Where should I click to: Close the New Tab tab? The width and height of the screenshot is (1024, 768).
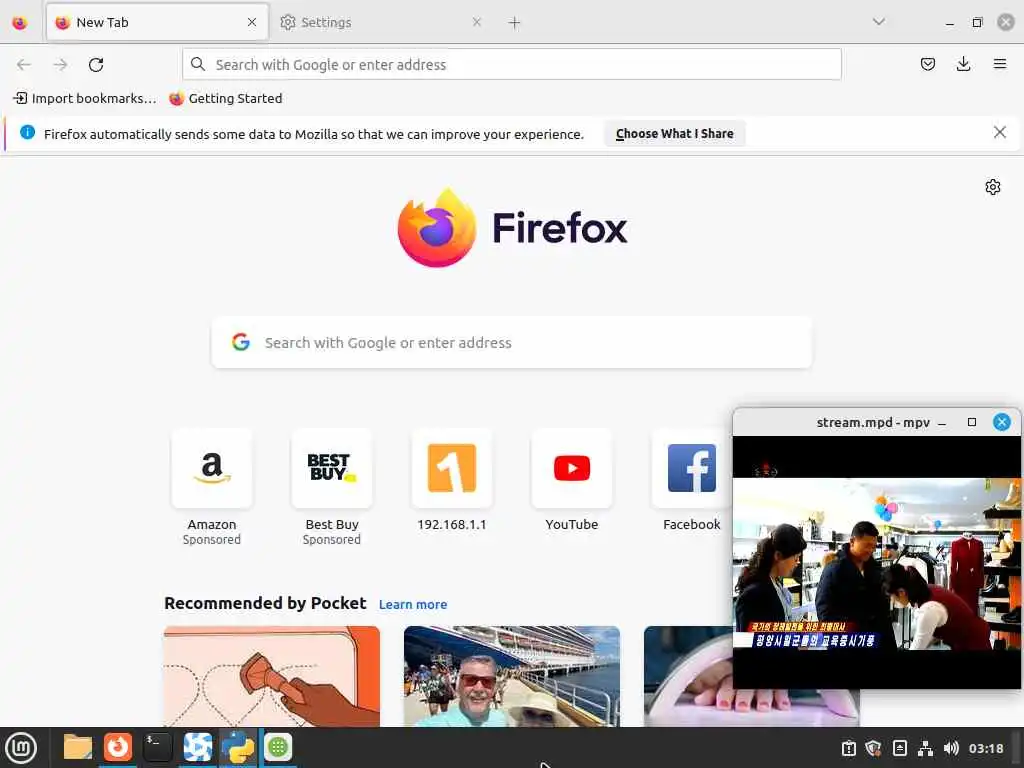click(x=252, y=22)
